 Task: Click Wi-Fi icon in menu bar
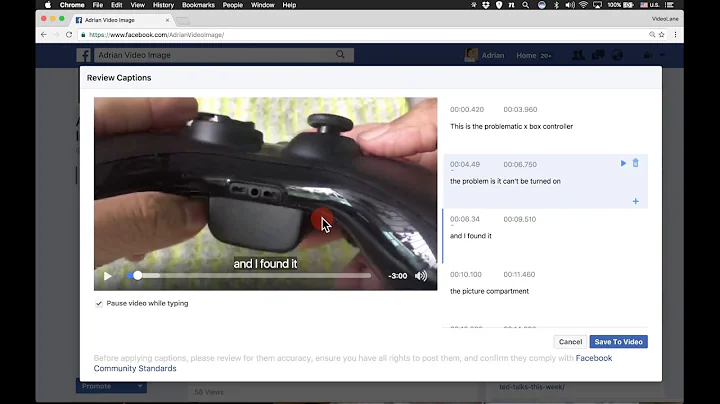click(x=583, y=5)
